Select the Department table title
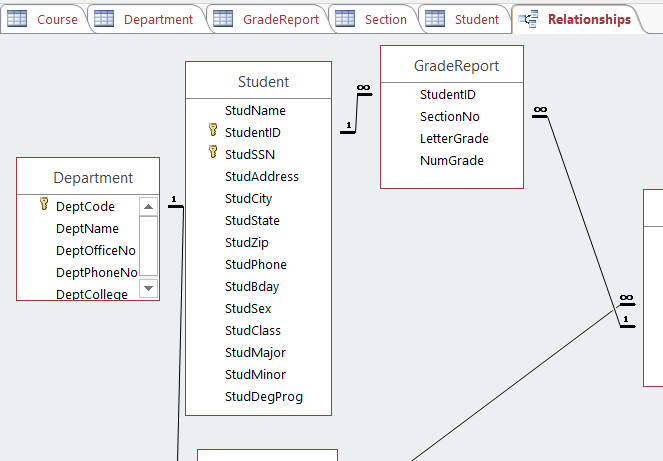Screen dimensions: 663x461 tap(93, 178)
